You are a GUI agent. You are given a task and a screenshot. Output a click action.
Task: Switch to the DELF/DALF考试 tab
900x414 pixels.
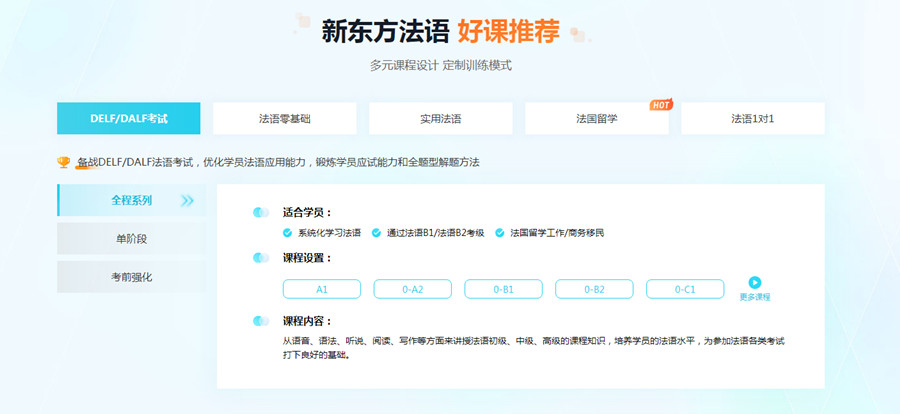coord(129,118)
